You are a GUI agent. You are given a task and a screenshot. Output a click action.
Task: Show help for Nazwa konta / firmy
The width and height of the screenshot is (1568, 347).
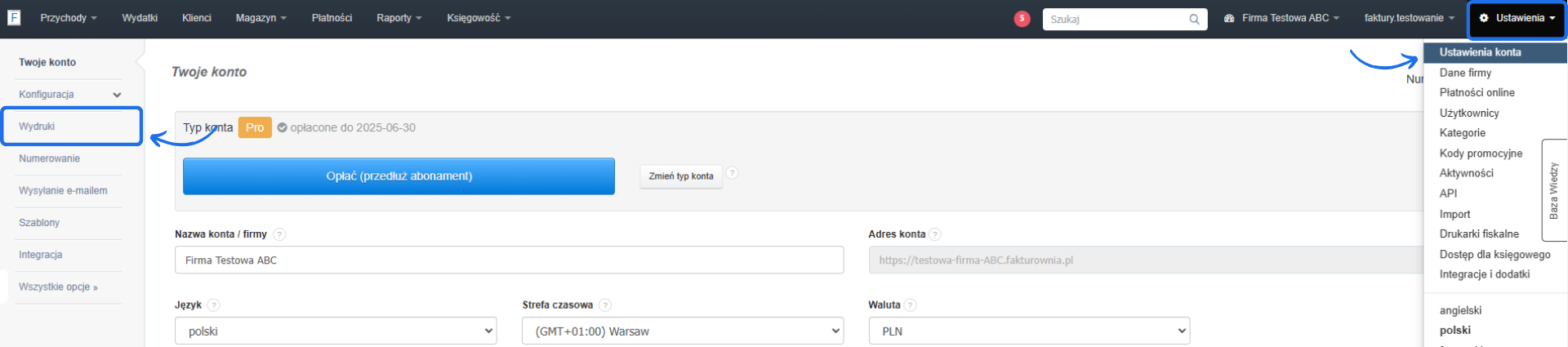pyautogui.click(x=279, y=234)
